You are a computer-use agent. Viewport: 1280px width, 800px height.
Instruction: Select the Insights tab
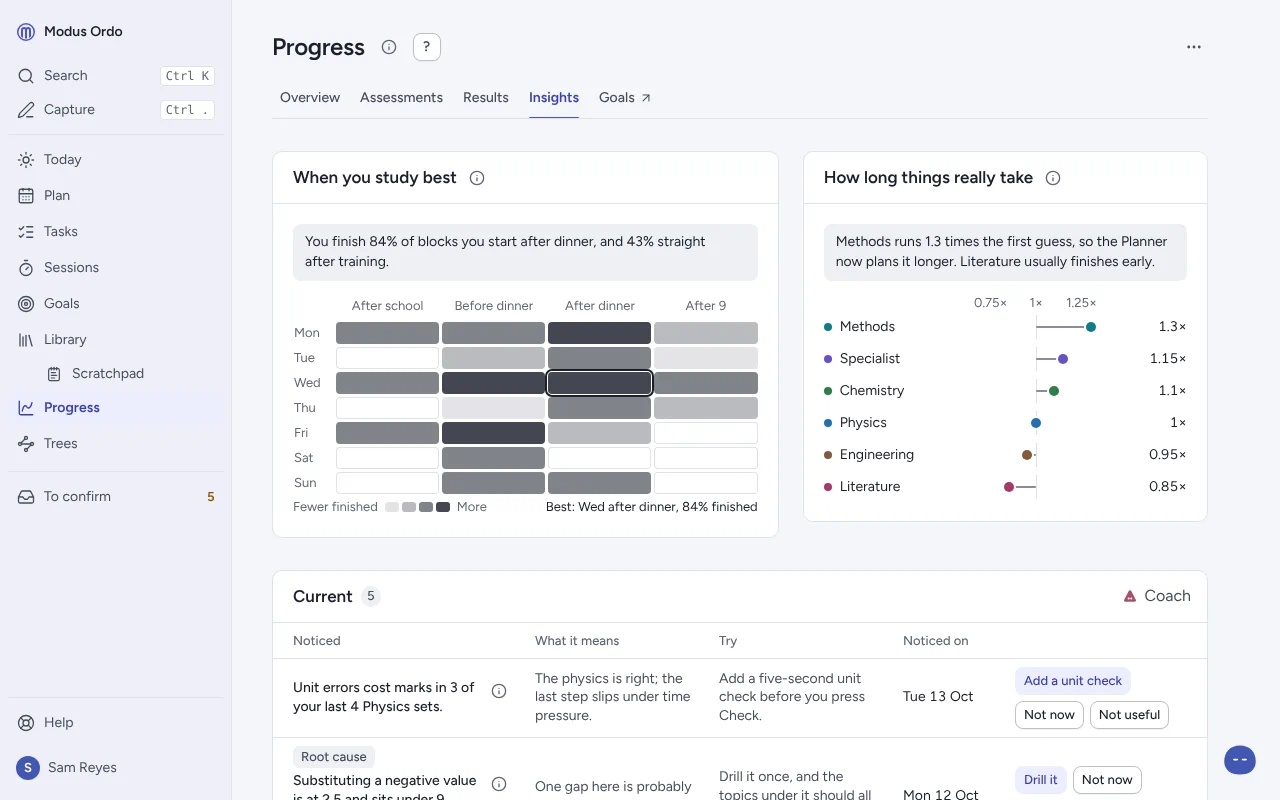click(554, 98)
